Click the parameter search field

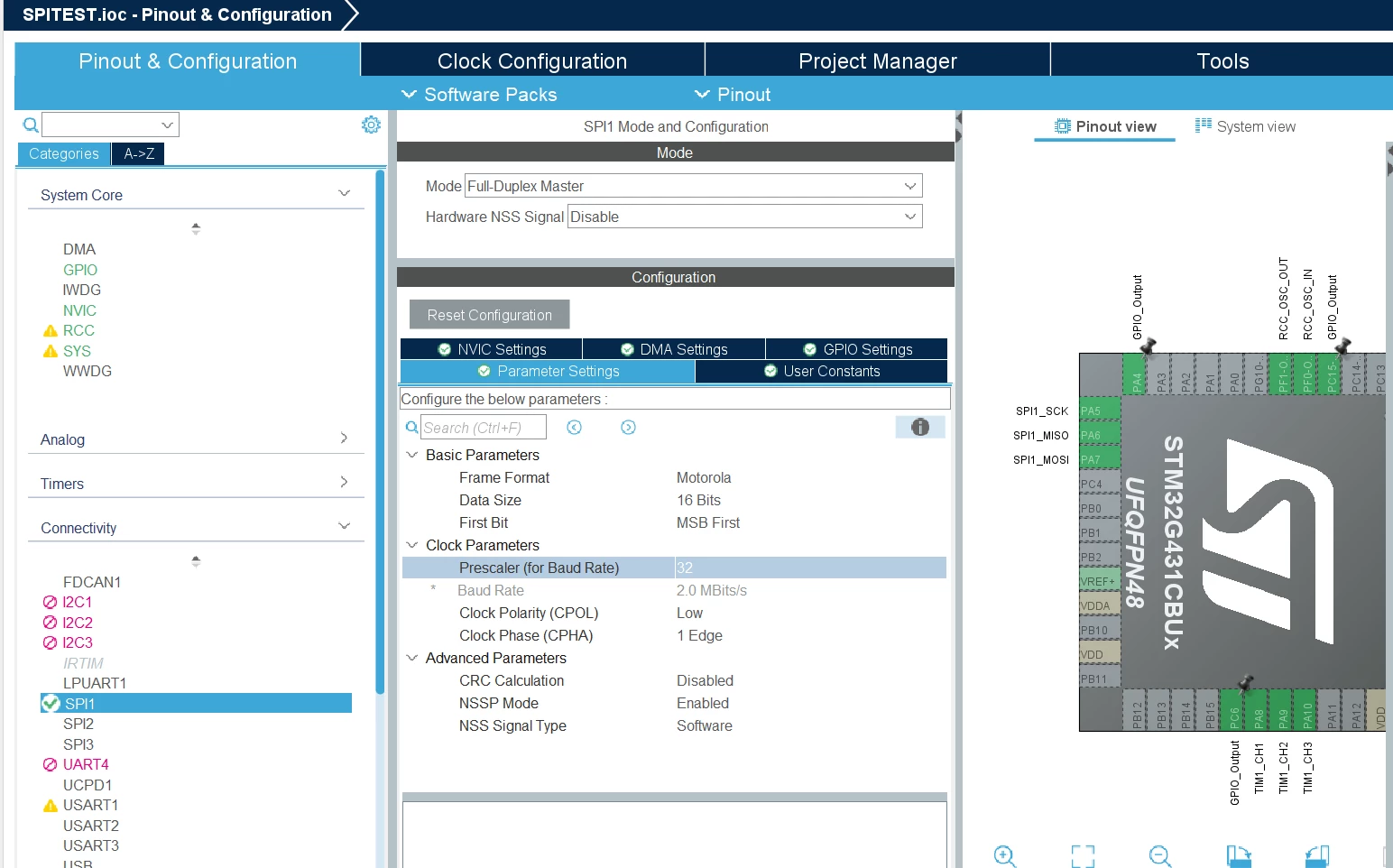click(x=484, y=427)
